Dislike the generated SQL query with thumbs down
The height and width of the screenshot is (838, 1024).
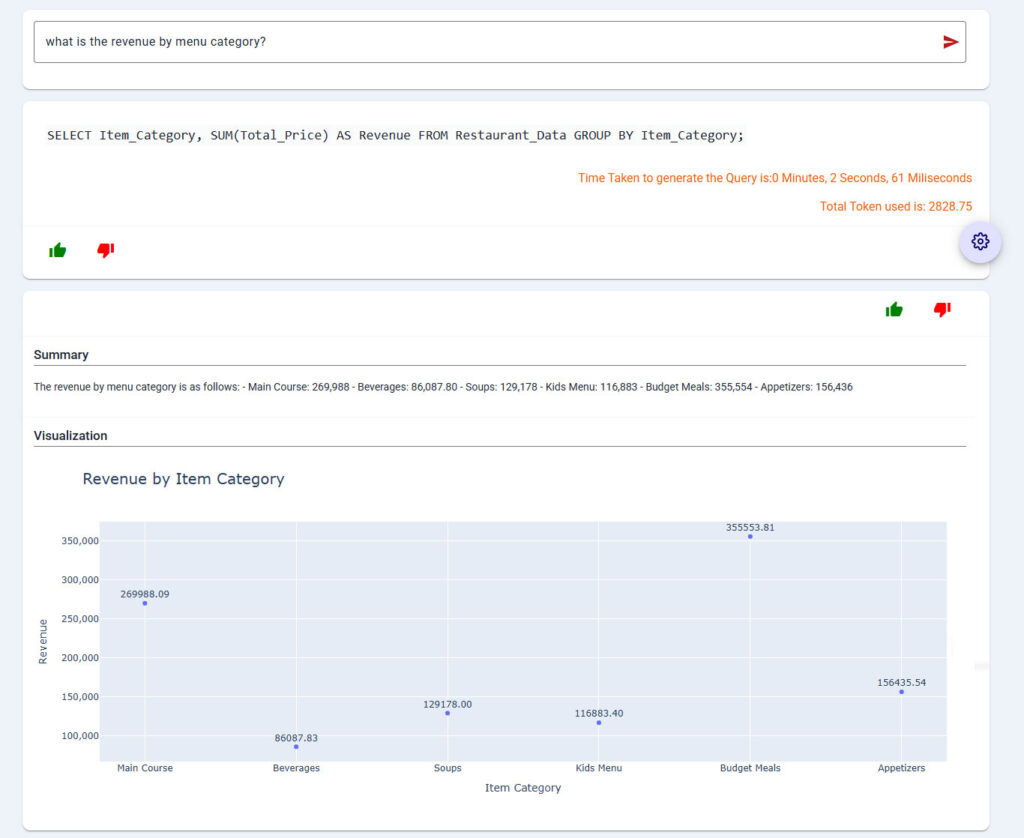click(x=106, y=250)
